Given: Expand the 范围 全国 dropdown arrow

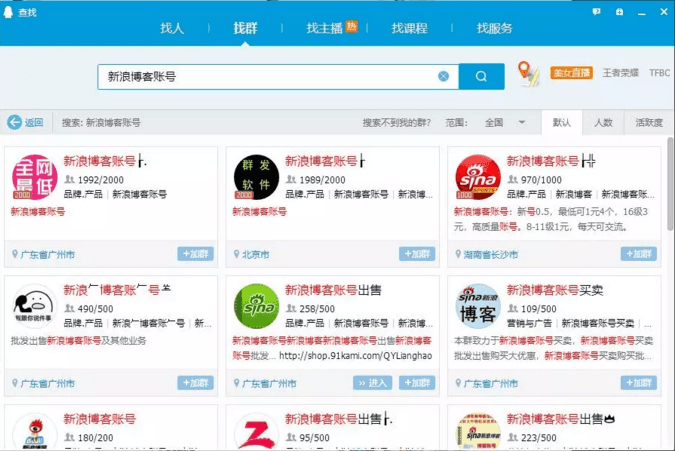Looking at the screenshot, I should tap(522, 122).
